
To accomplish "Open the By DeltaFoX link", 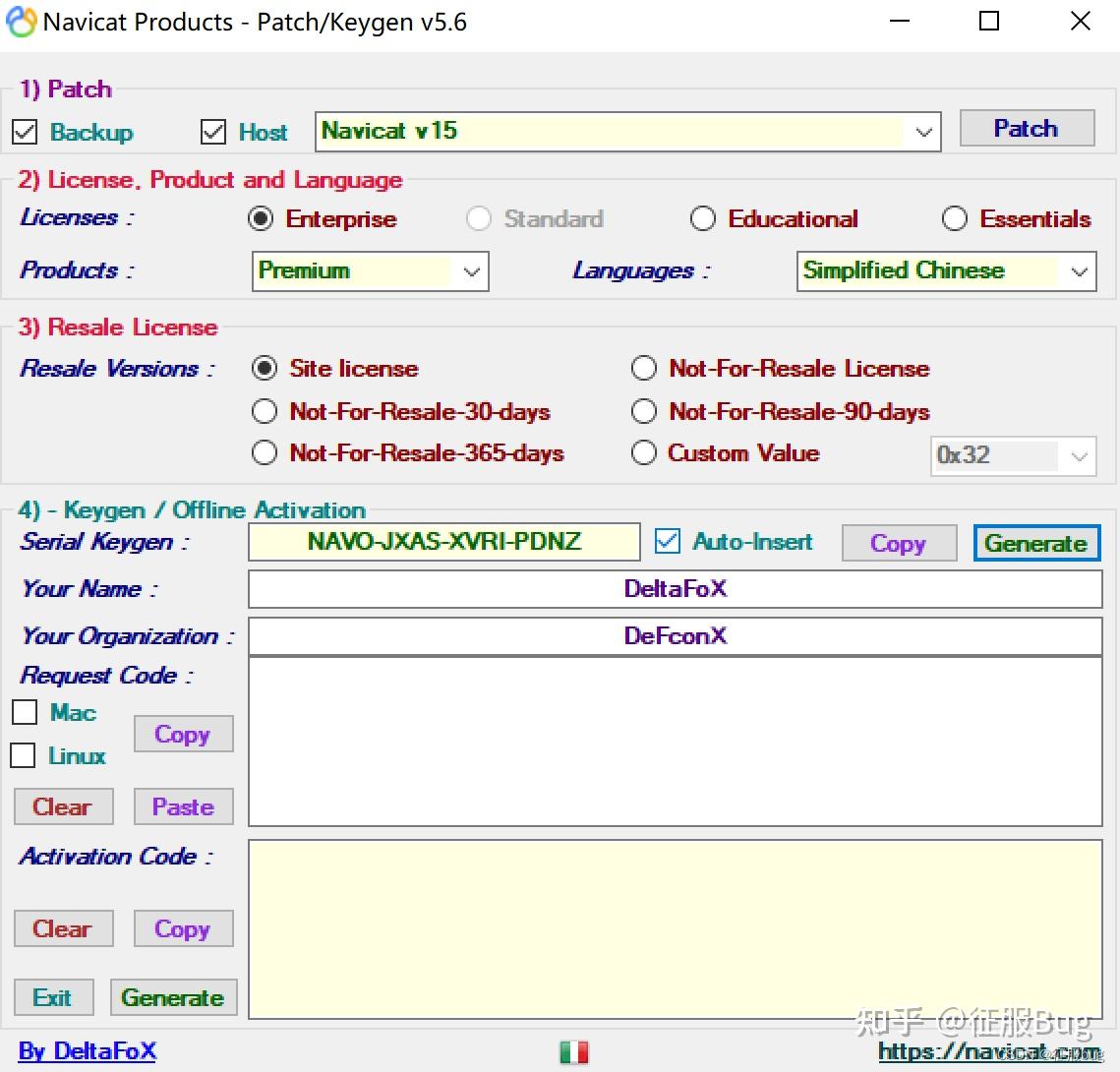I will (88, 1051).
